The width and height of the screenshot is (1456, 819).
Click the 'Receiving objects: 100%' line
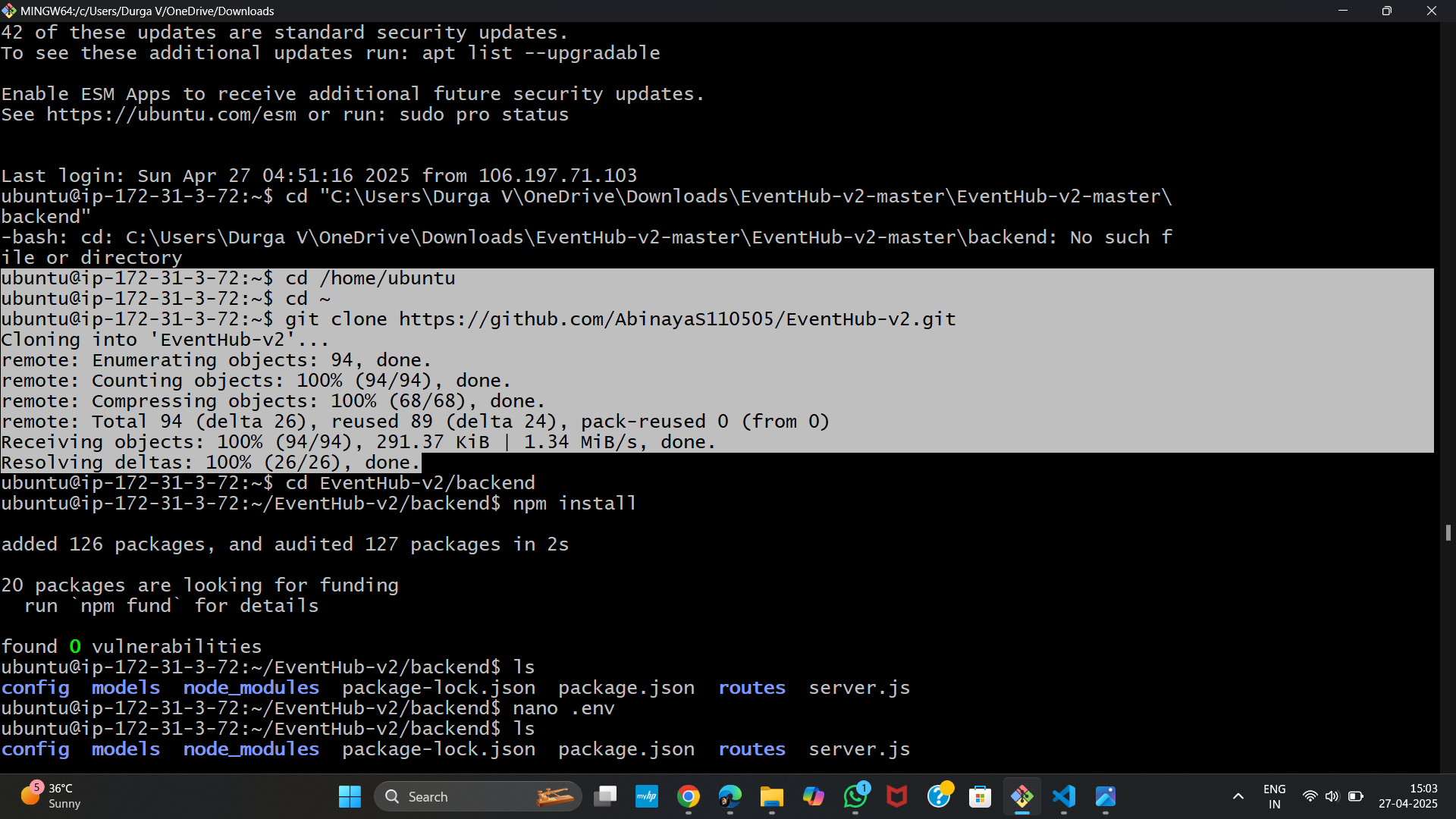click(x=359, y=442)
